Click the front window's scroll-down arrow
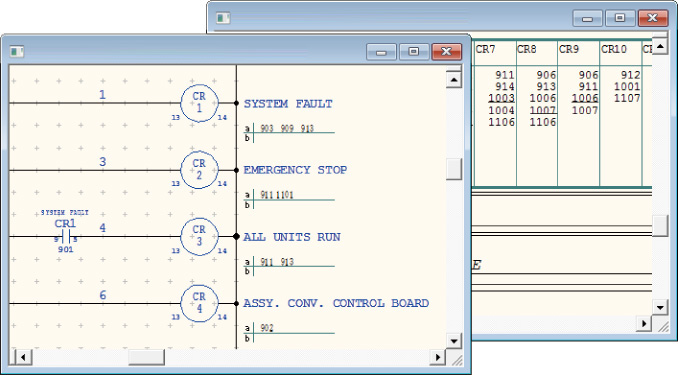 pyautogui.click(x=454, y=341)
